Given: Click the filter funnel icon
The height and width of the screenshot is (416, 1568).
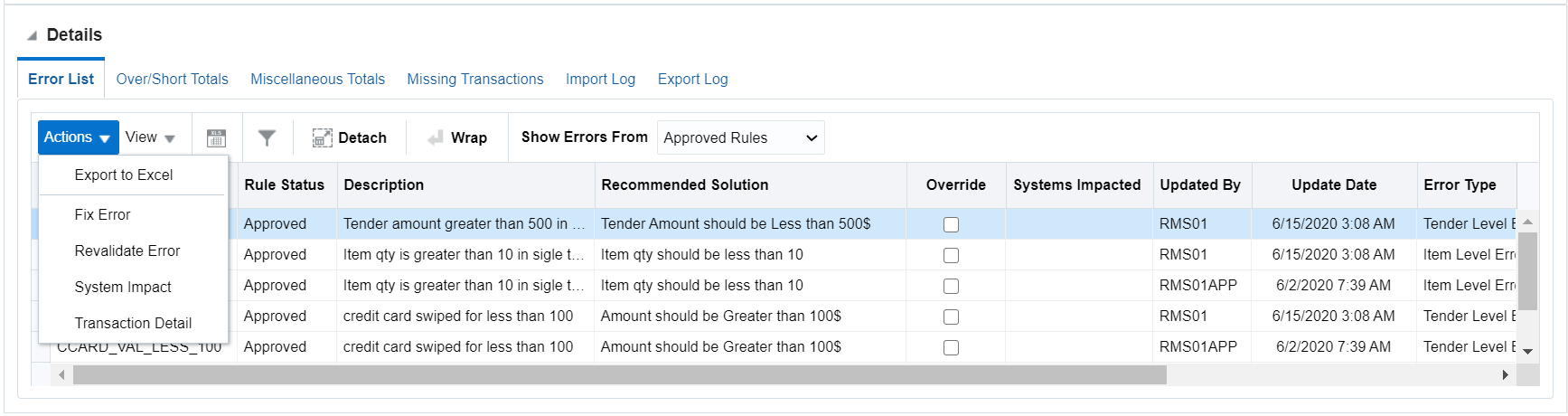Looking at the screenshot, I should pos(267,137).
